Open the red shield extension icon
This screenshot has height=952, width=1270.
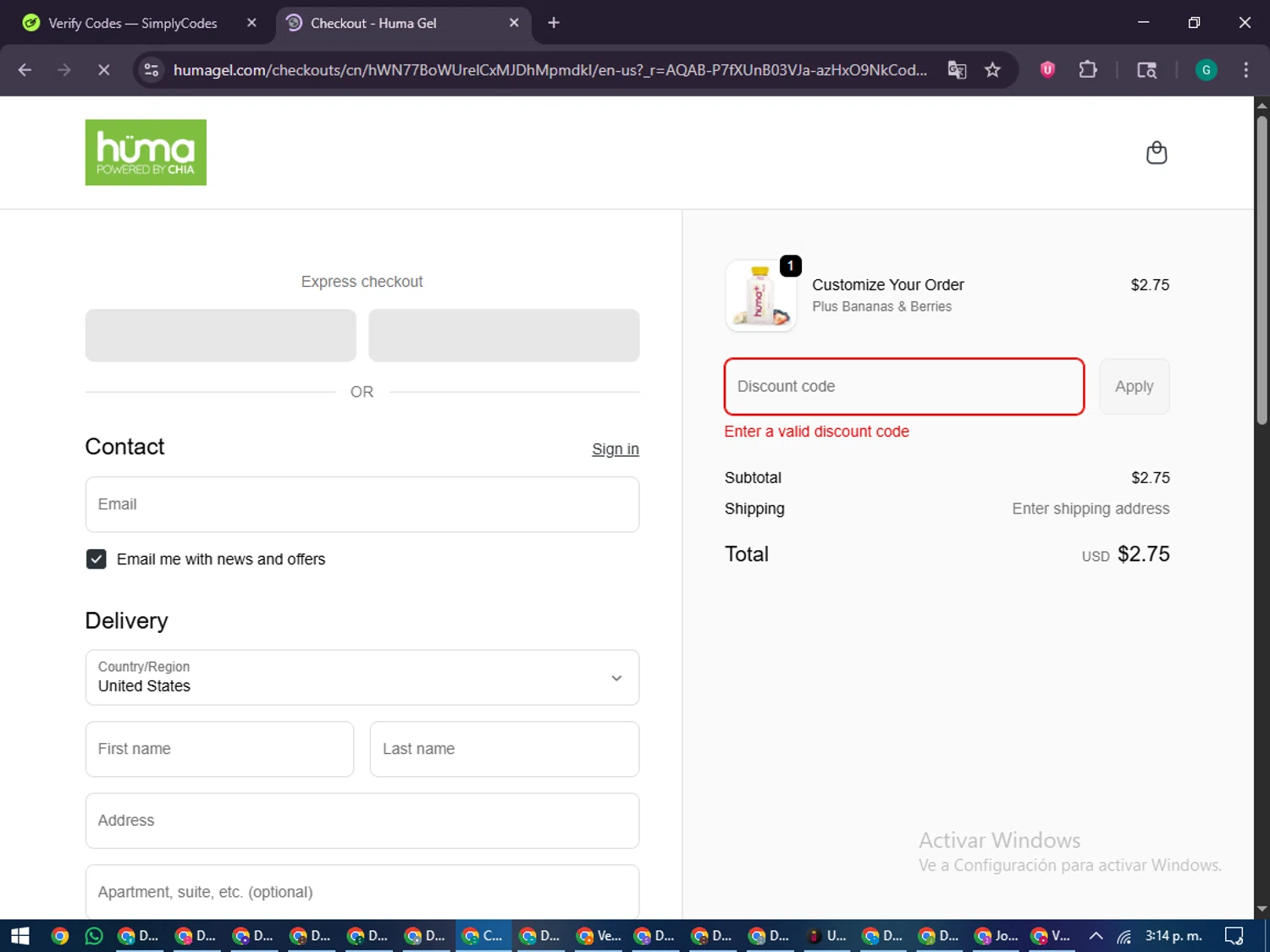pyautogui.click(x=1047, y=70)
